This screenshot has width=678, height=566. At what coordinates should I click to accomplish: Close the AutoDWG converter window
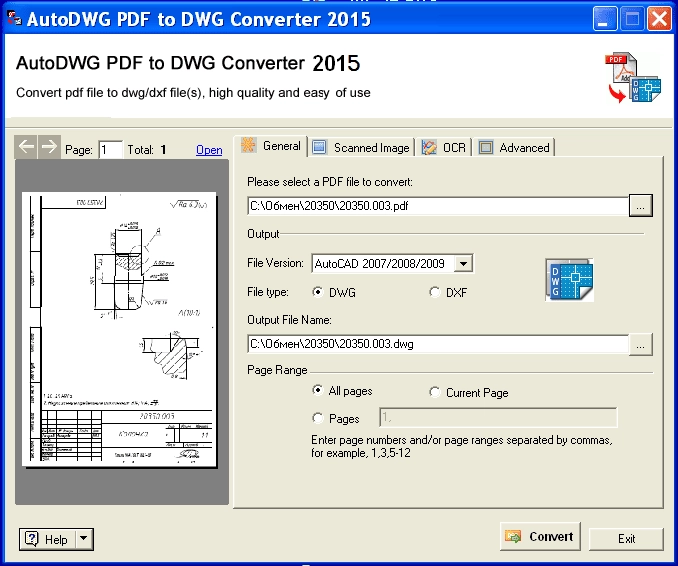point(659,19)
